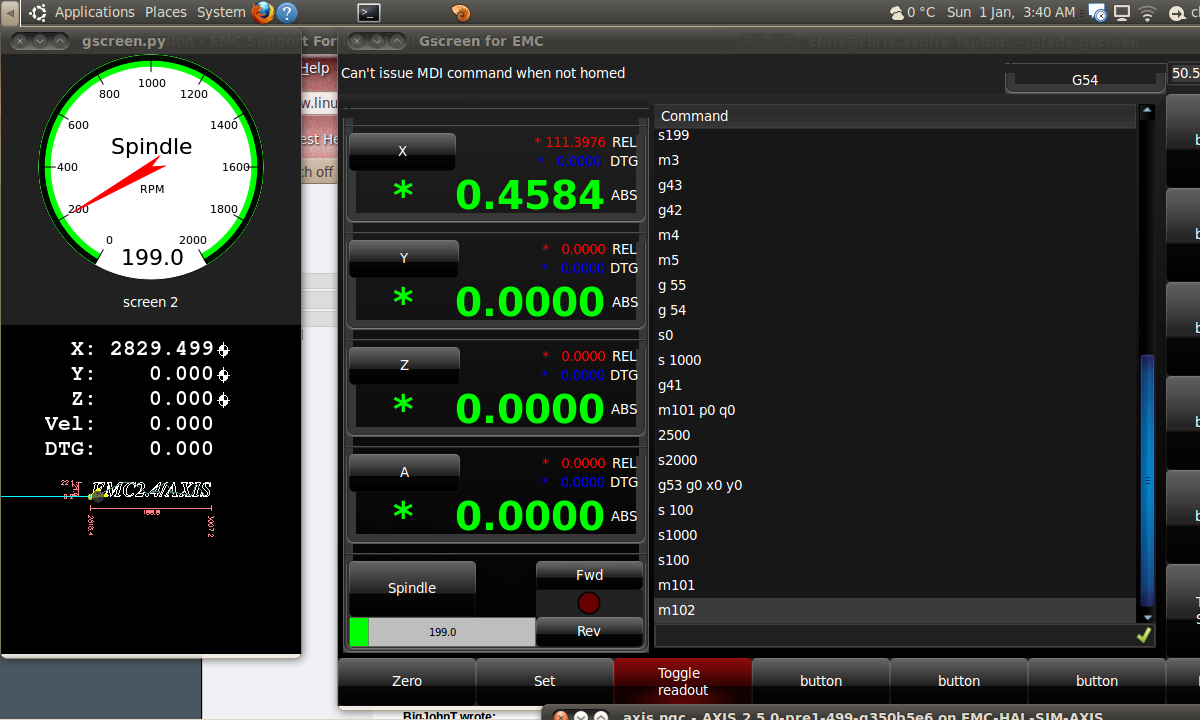Click the Set button
The width and height of the screenshot is (1200, 720).
(544, 681)
